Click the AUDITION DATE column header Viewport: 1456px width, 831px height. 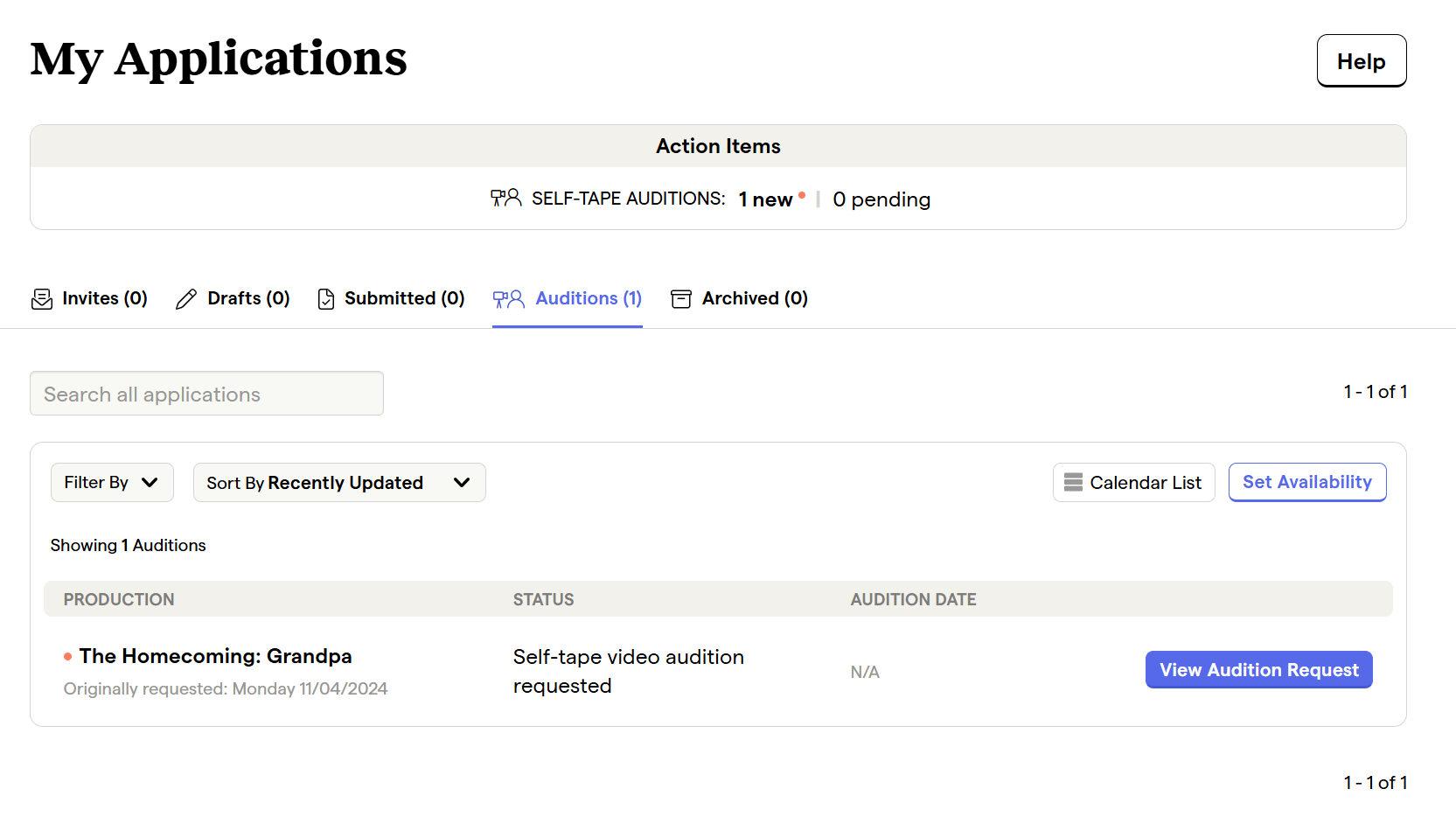coord(913,599)
